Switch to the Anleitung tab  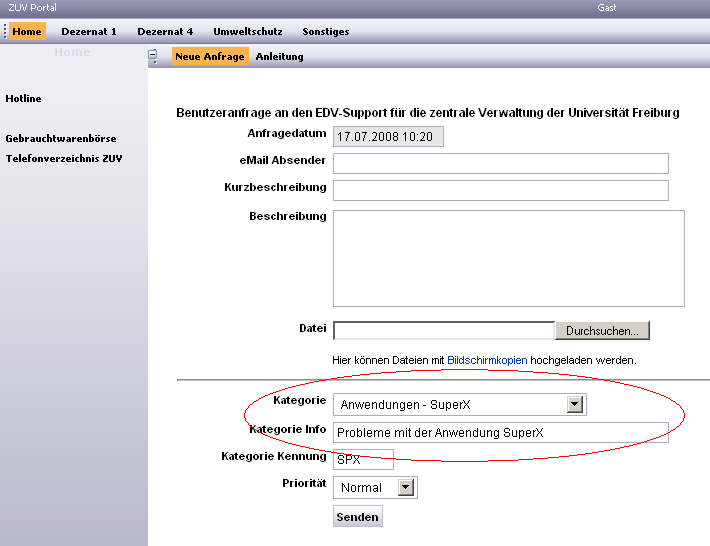(x=280, y=57)
